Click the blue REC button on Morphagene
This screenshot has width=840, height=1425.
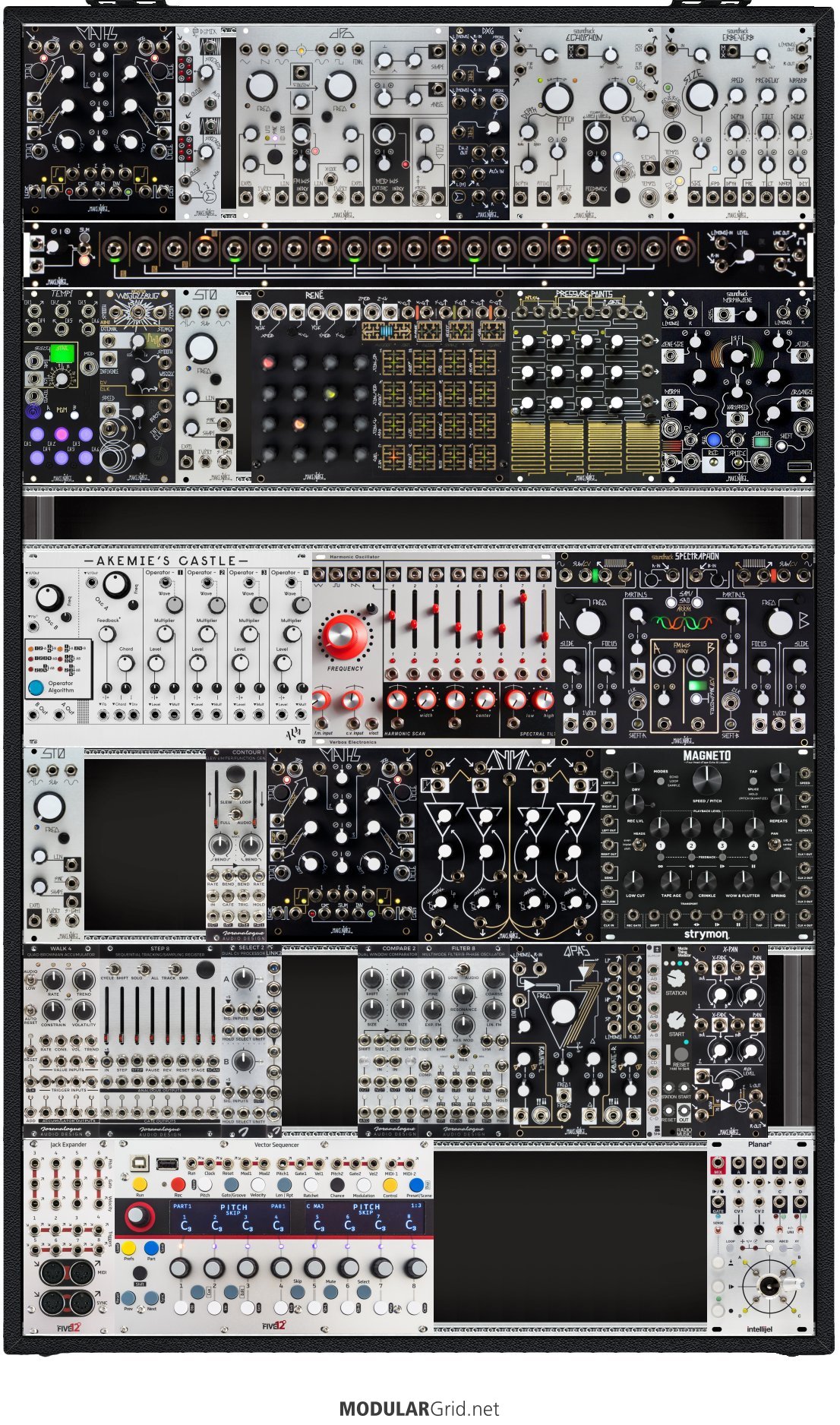click(712, 439)
